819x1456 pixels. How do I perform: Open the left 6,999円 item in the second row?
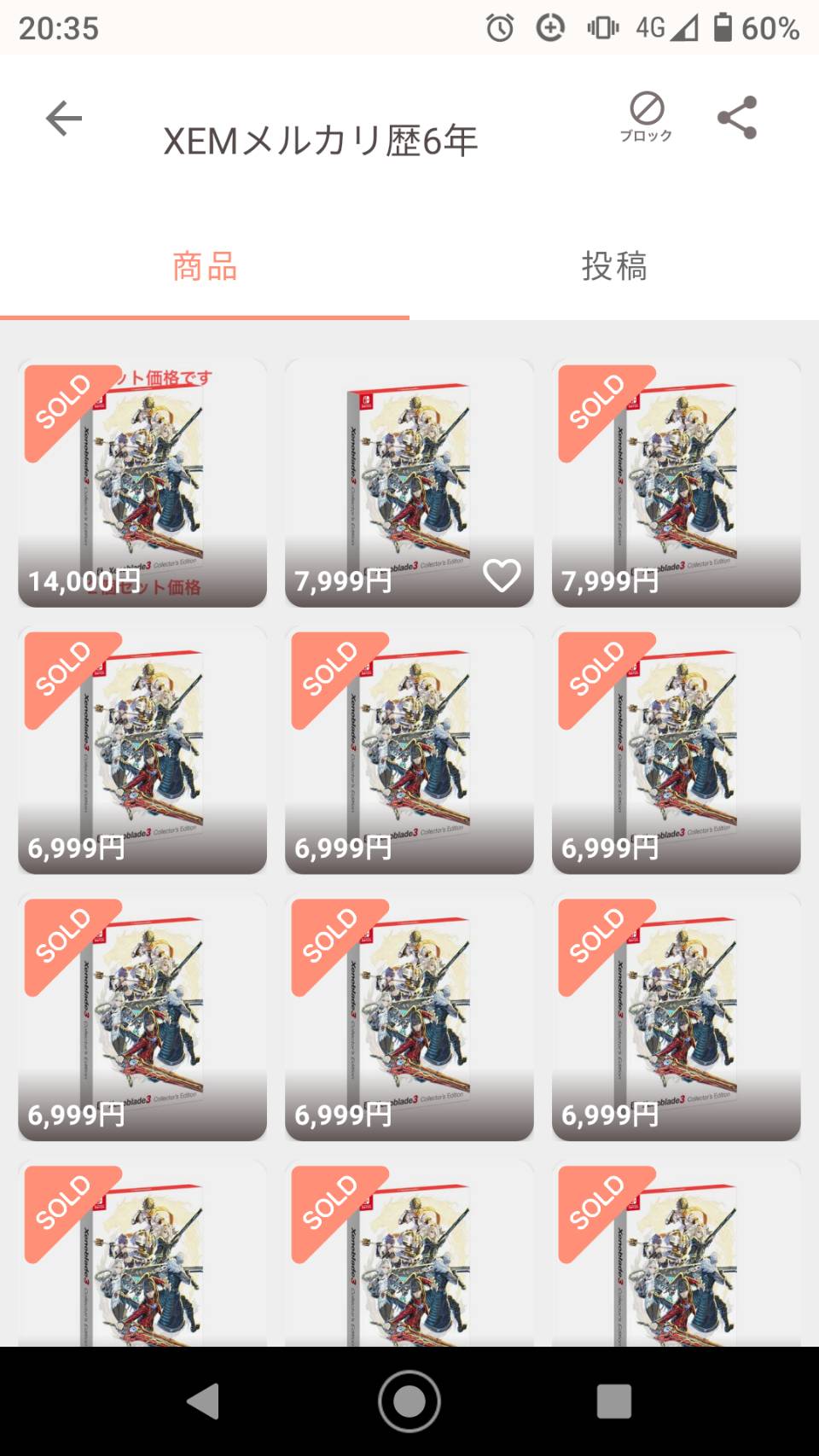click(x=142, y=750)
